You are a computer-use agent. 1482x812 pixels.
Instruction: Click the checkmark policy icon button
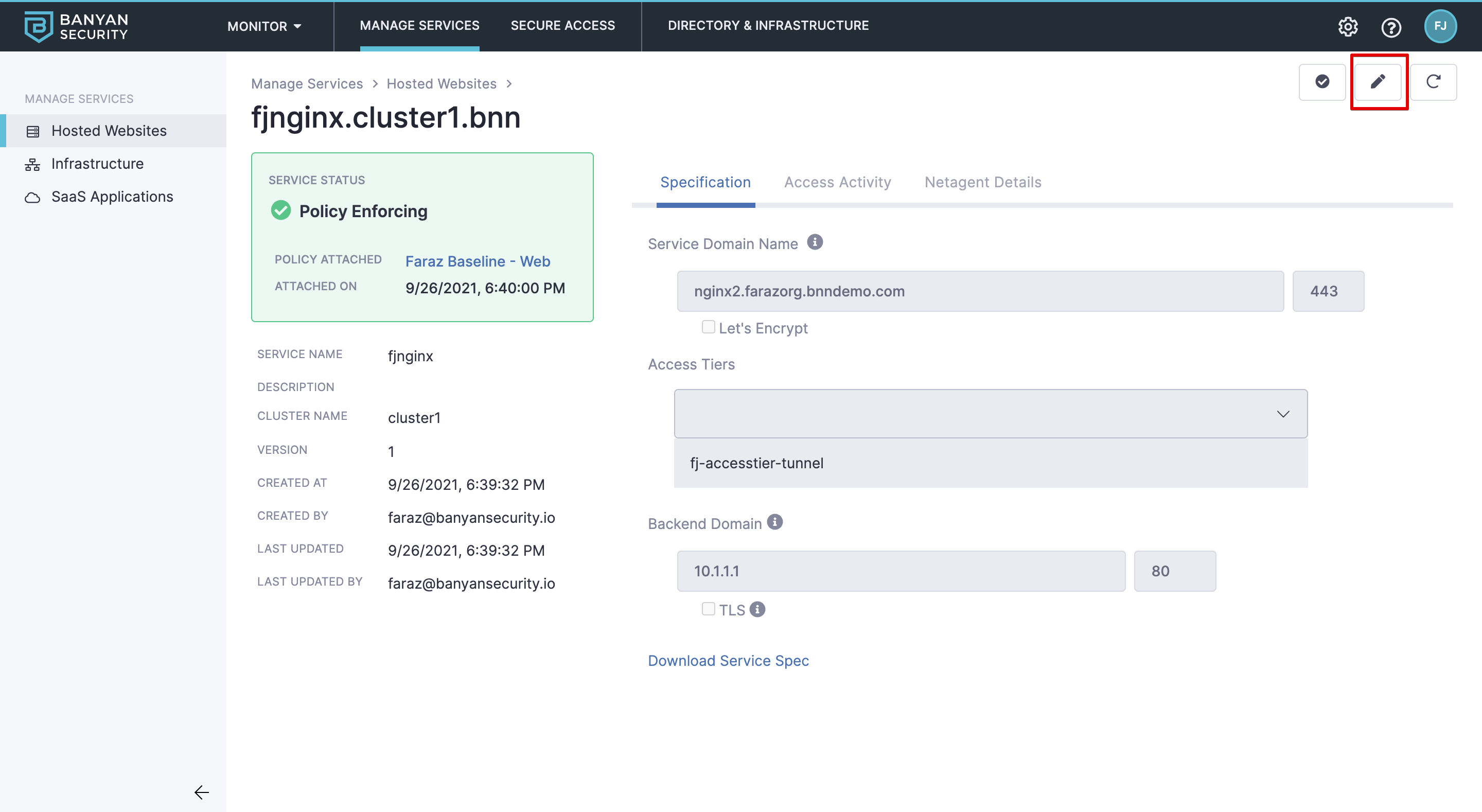tap(1321, 82)
